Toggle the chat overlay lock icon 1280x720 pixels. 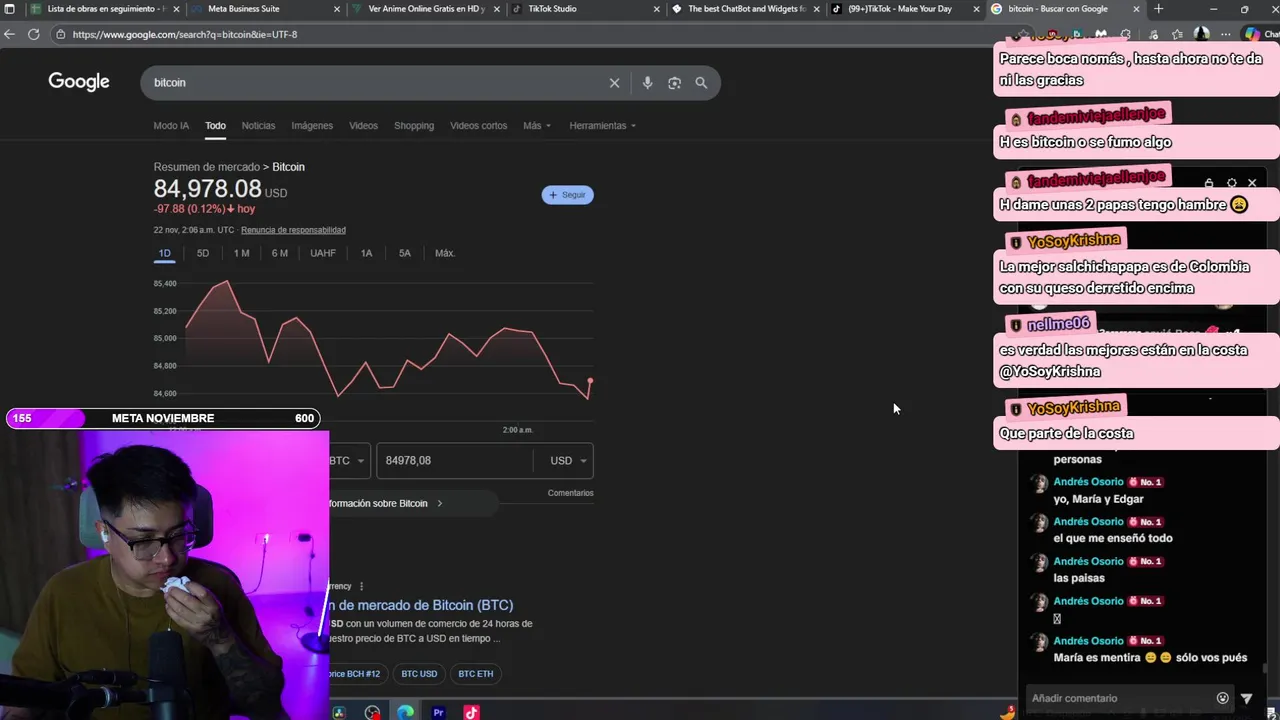[x=1209, y=183]
